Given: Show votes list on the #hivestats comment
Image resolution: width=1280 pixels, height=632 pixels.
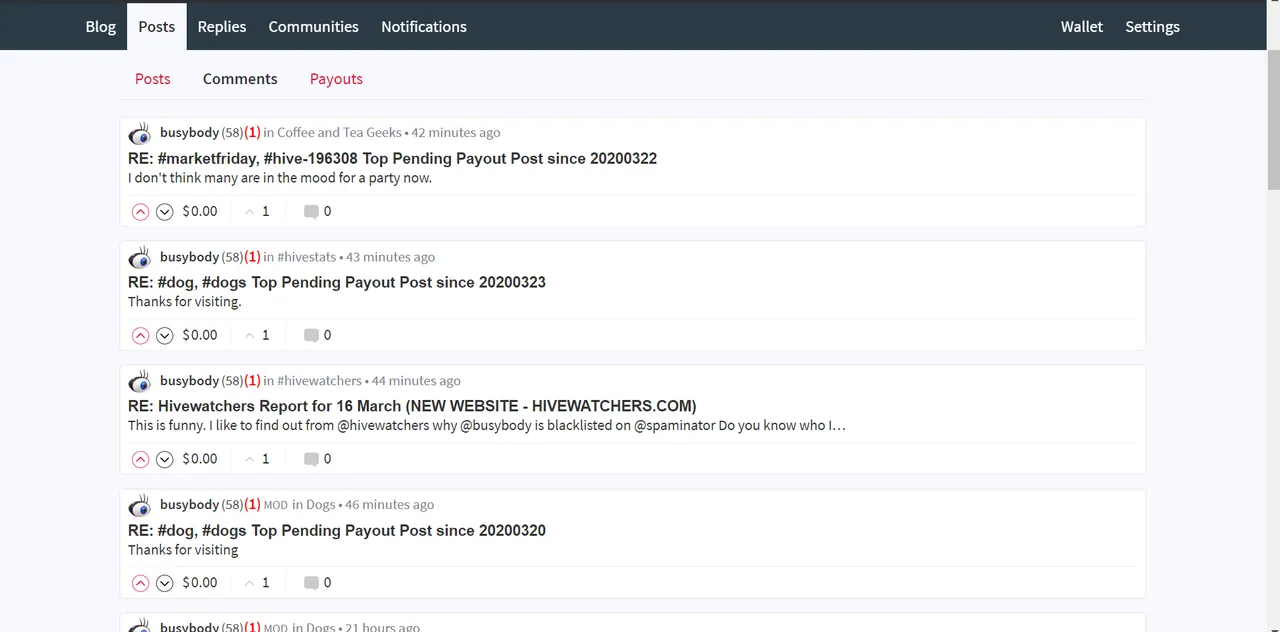Looking at the screenshot, I should pos(257,335).
